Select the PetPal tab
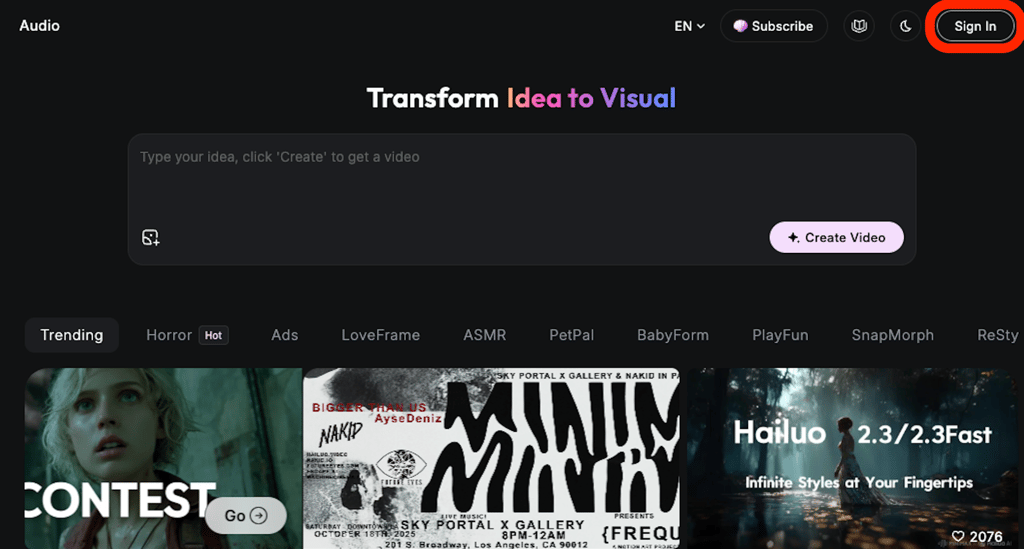The width and height of the screenshot is (1024, 549). point(571,335)
